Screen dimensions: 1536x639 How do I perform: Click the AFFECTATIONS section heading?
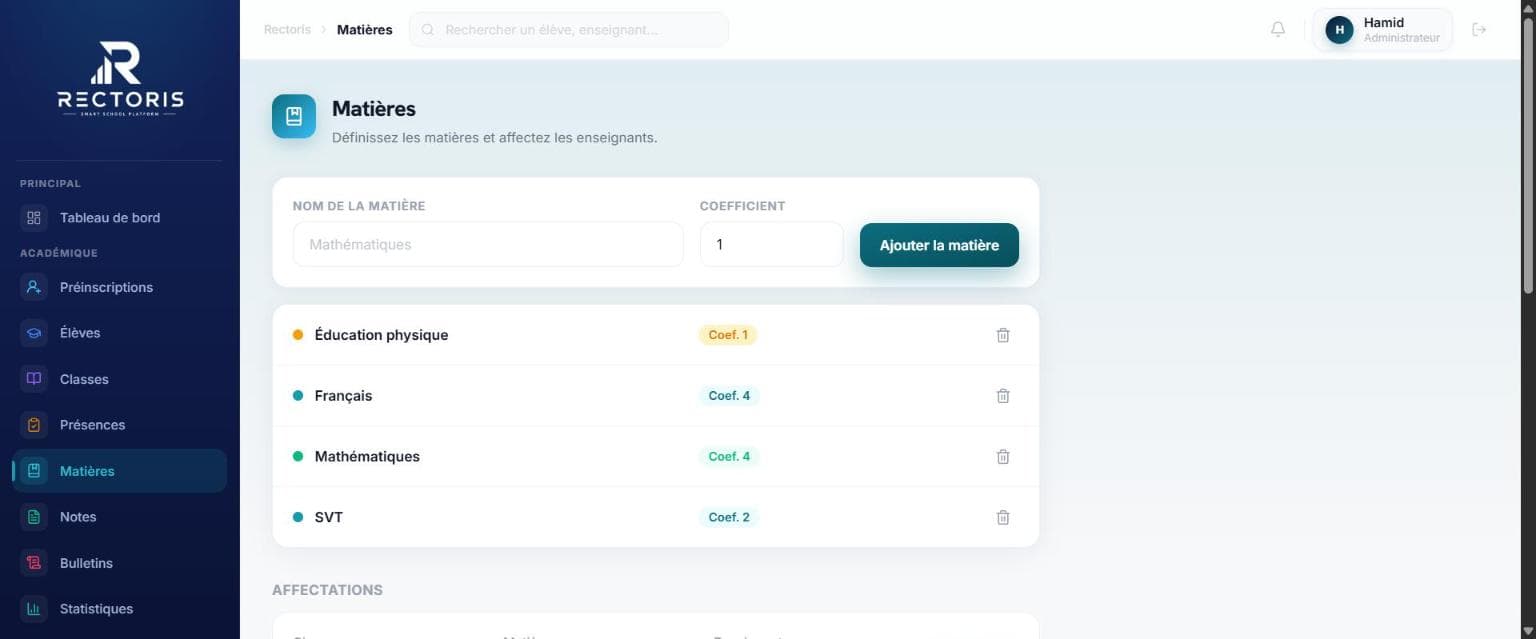tap(327, 590)
